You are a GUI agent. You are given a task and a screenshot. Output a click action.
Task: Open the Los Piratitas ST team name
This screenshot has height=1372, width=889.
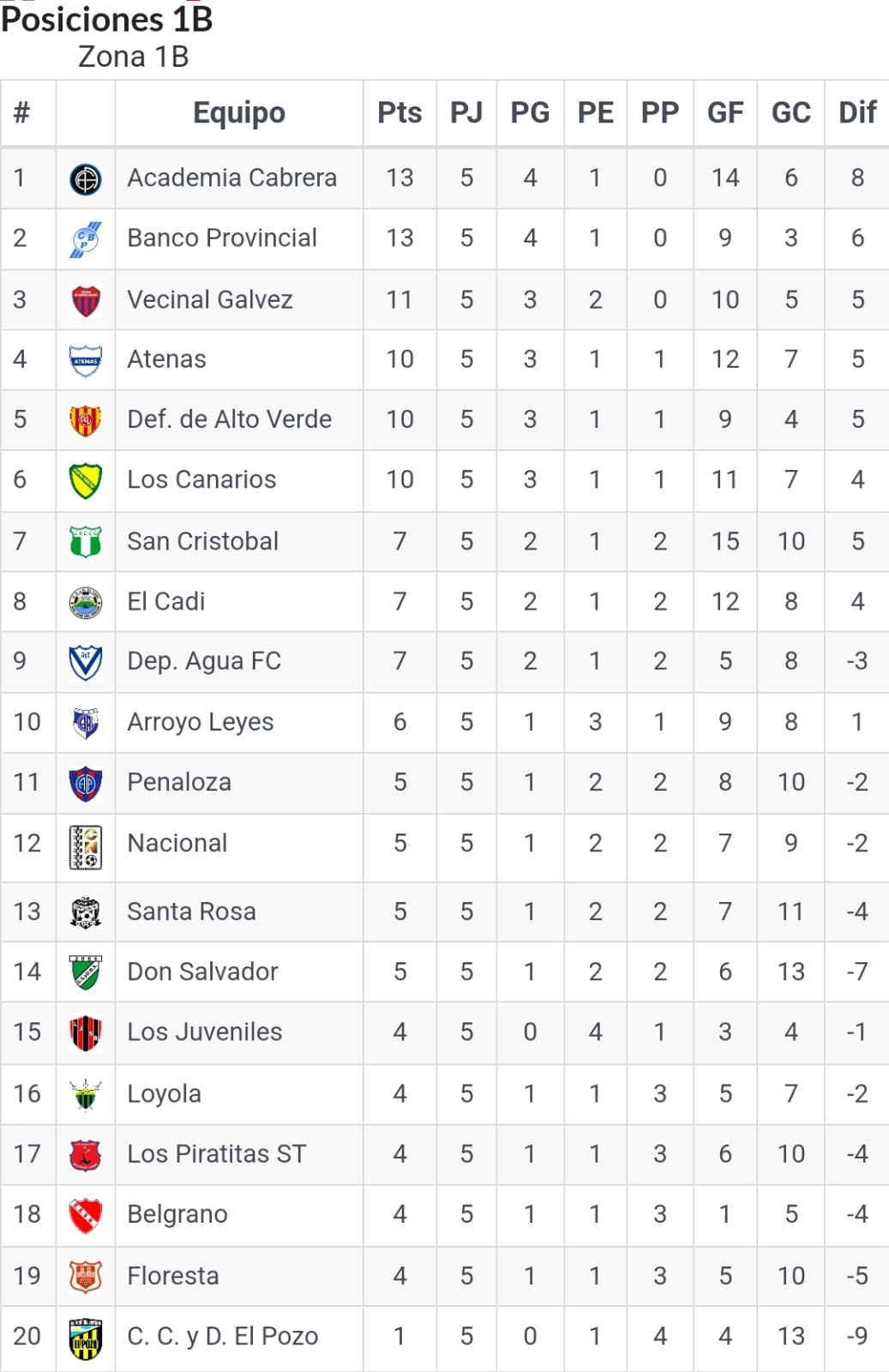click(216, 1154)
